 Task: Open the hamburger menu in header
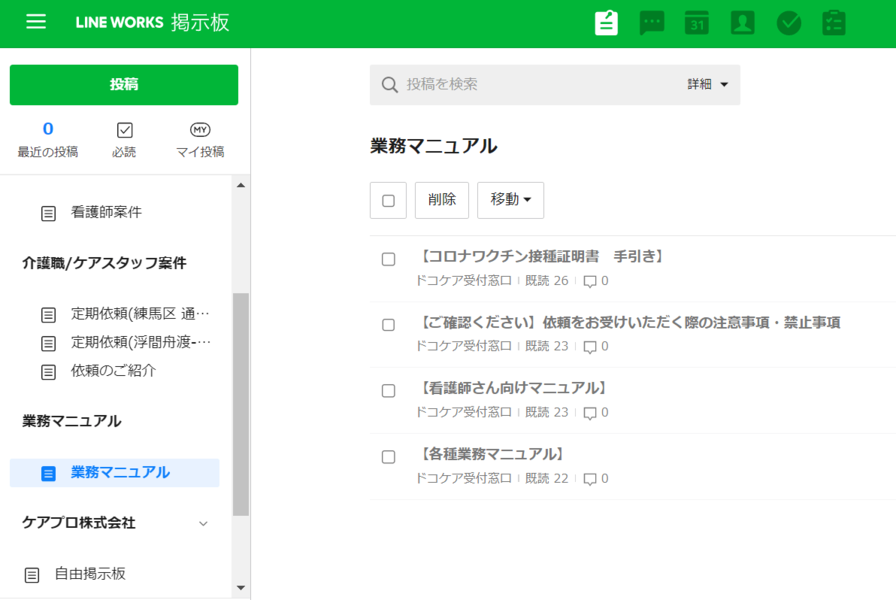pos(36,22)
